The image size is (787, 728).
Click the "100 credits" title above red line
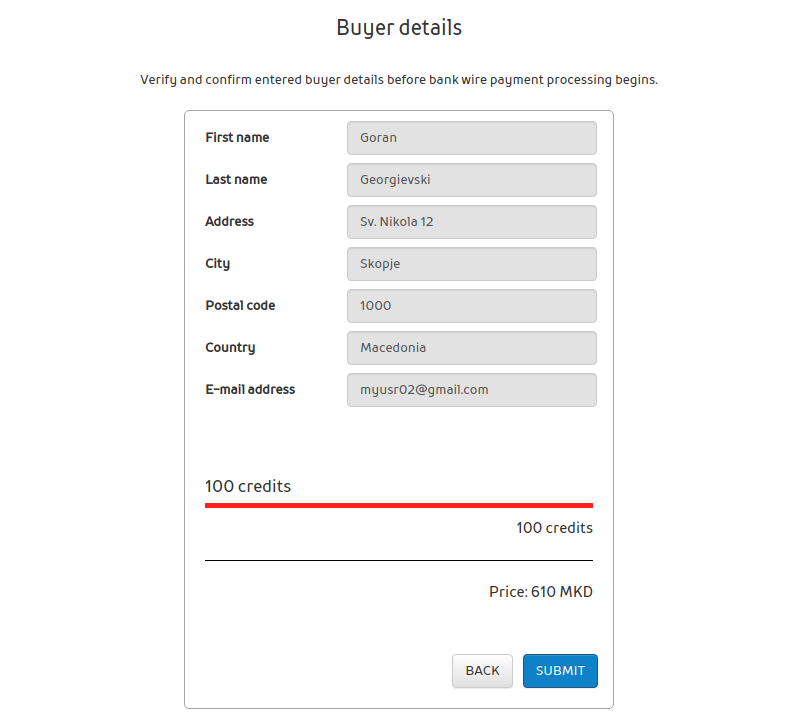tap(248, 487)
